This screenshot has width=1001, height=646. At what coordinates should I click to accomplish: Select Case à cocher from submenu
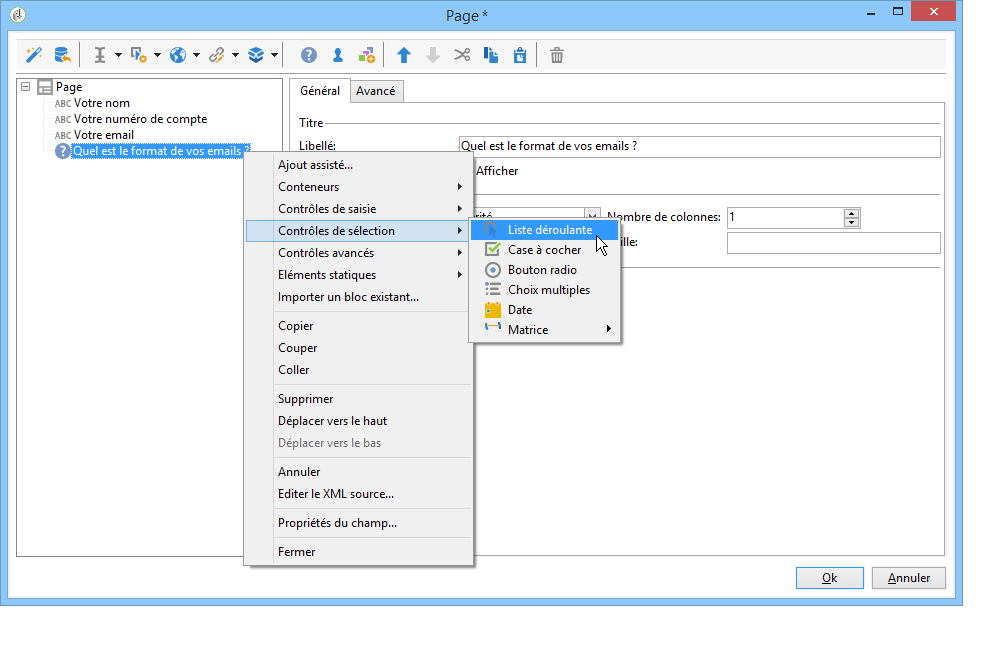pos(544,250)
